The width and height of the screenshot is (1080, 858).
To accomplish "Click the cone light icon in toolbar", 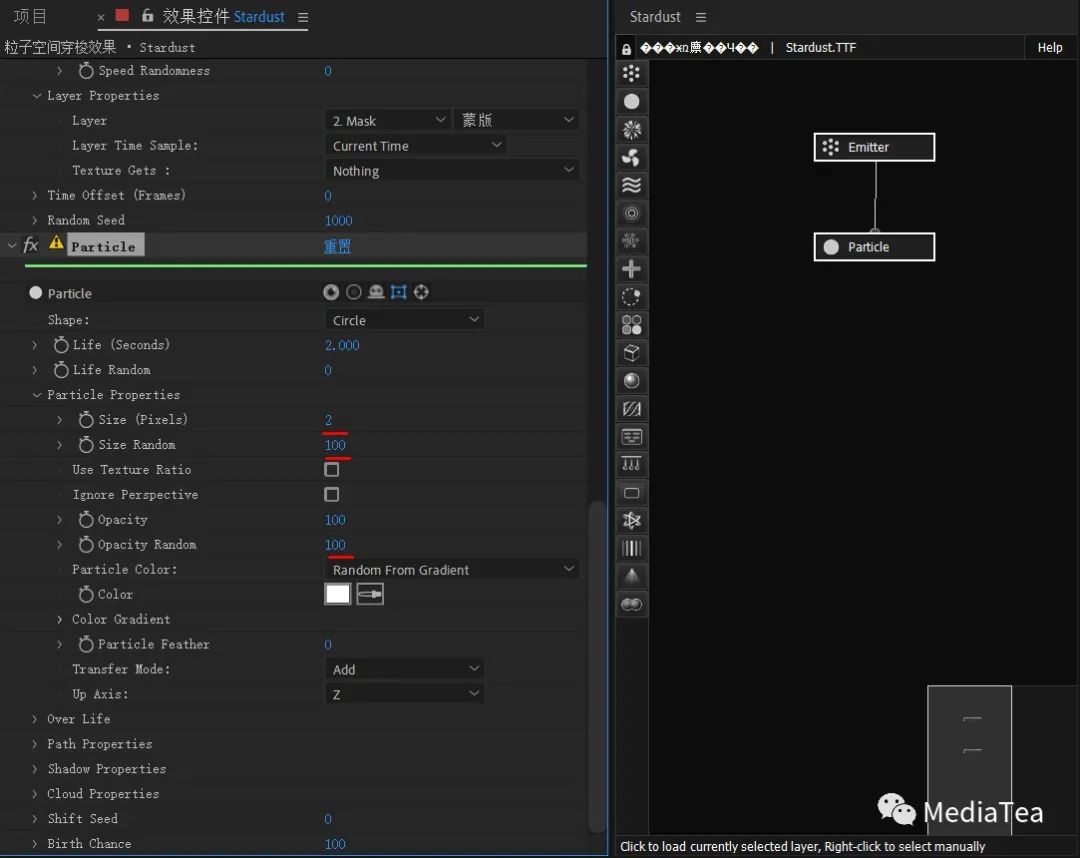I will pyautogui.click(x=631, y=576).
